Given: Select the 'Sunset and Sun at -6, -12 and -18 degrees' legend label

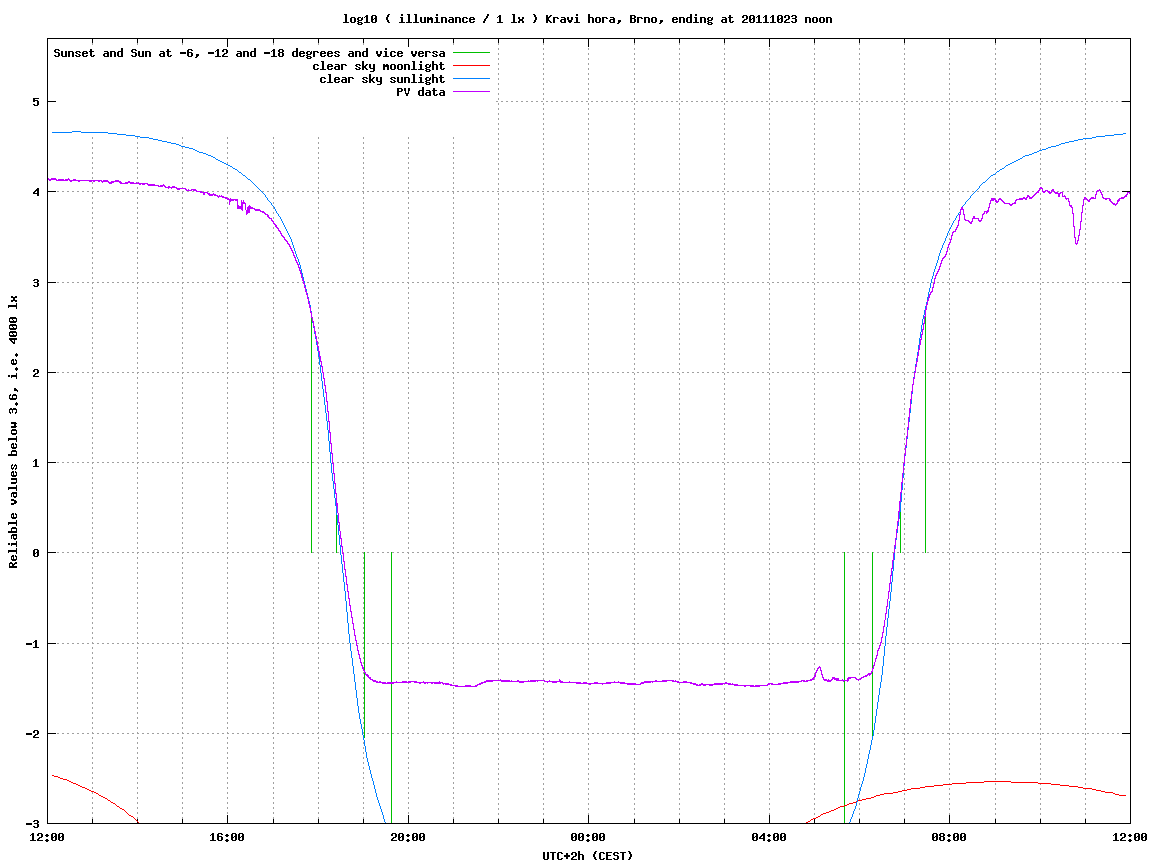Looking at the screenshot, I should (x=250, y=53).
